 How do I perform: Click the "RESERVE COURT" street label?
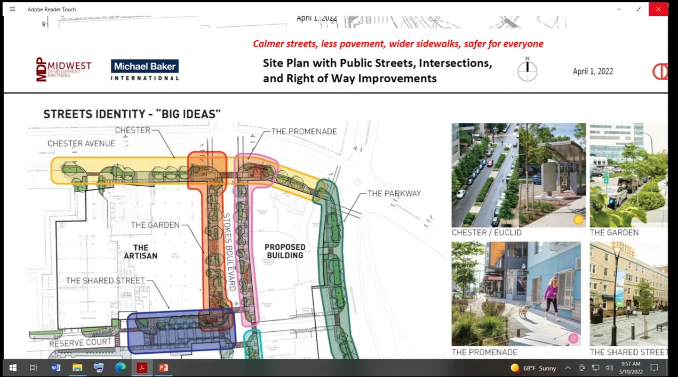coord(80,343)
